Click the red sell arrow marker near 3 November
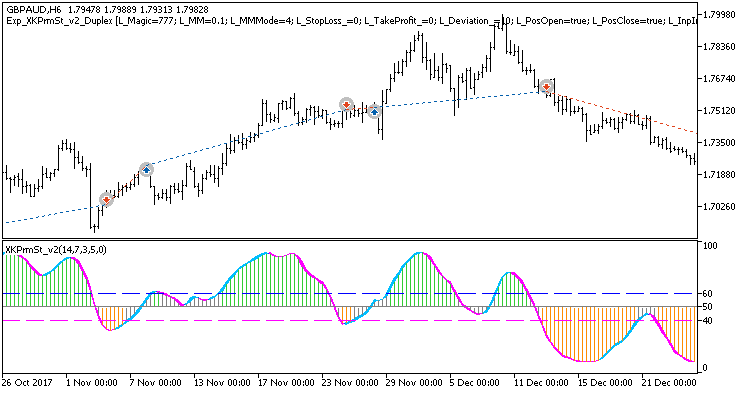 tap(106, 199)
